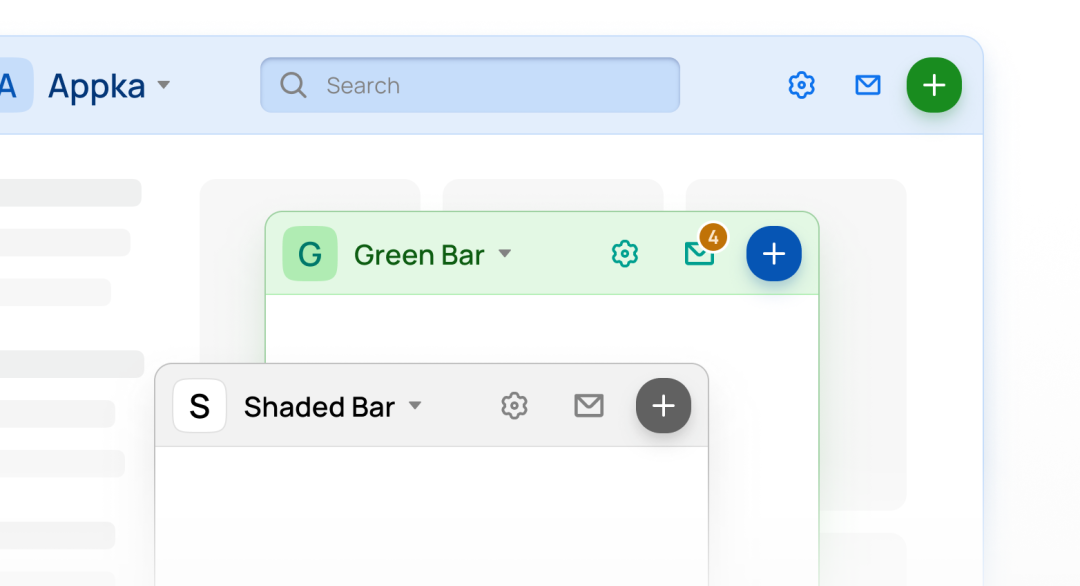This screenshot has height=586, width=1080.
Task: Click the blue plus button in Green Bar
Action: (x=773, y=253)
